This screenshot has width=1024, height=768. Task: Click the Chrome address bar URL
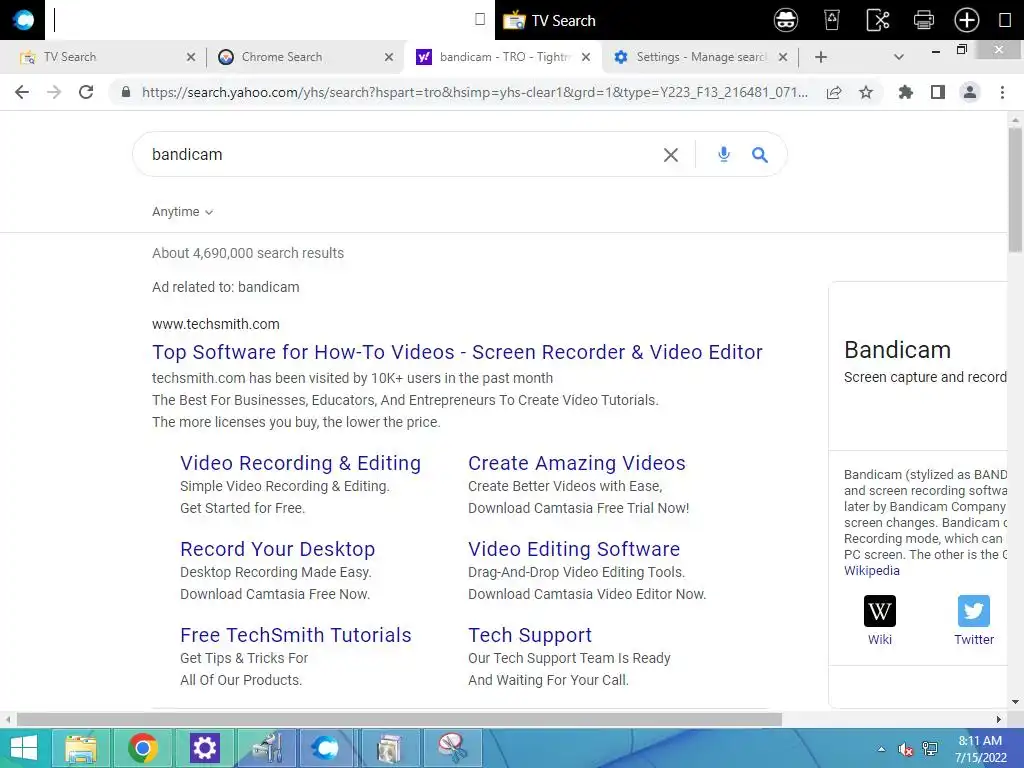click(475, 92)
